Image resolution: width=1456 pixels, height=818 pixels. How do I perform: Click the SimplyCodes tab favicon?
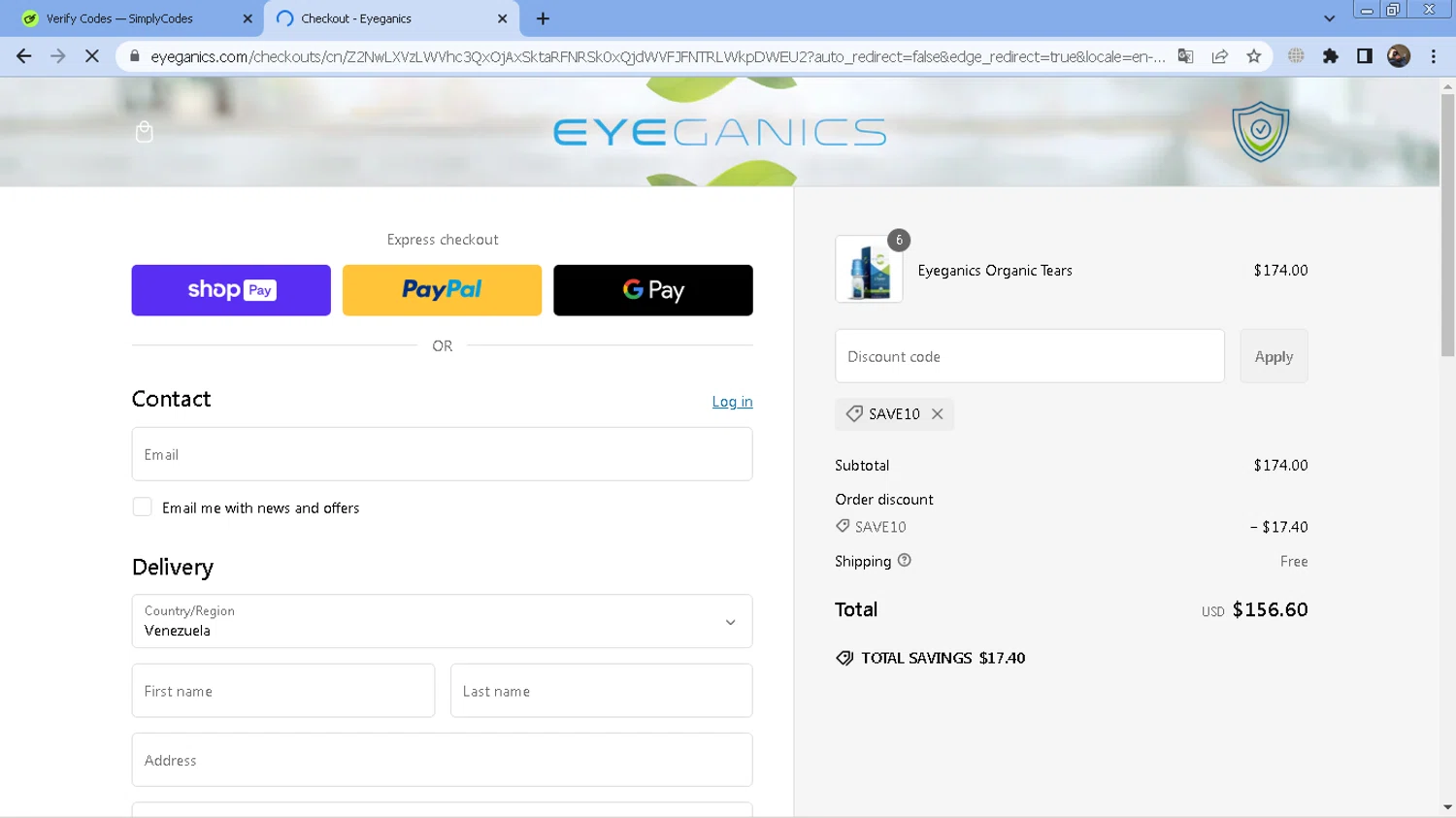coord(30,18)
